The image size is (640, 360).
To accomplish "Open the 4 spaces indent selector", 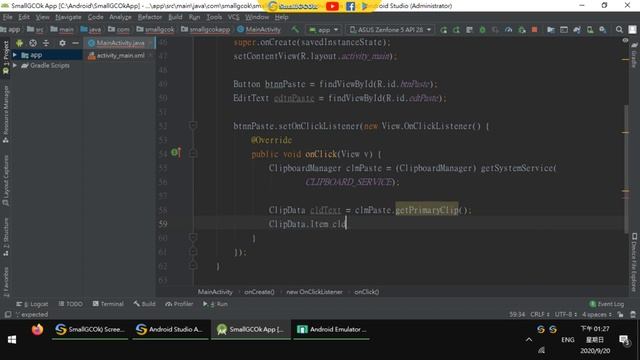I will click(597, 314).
